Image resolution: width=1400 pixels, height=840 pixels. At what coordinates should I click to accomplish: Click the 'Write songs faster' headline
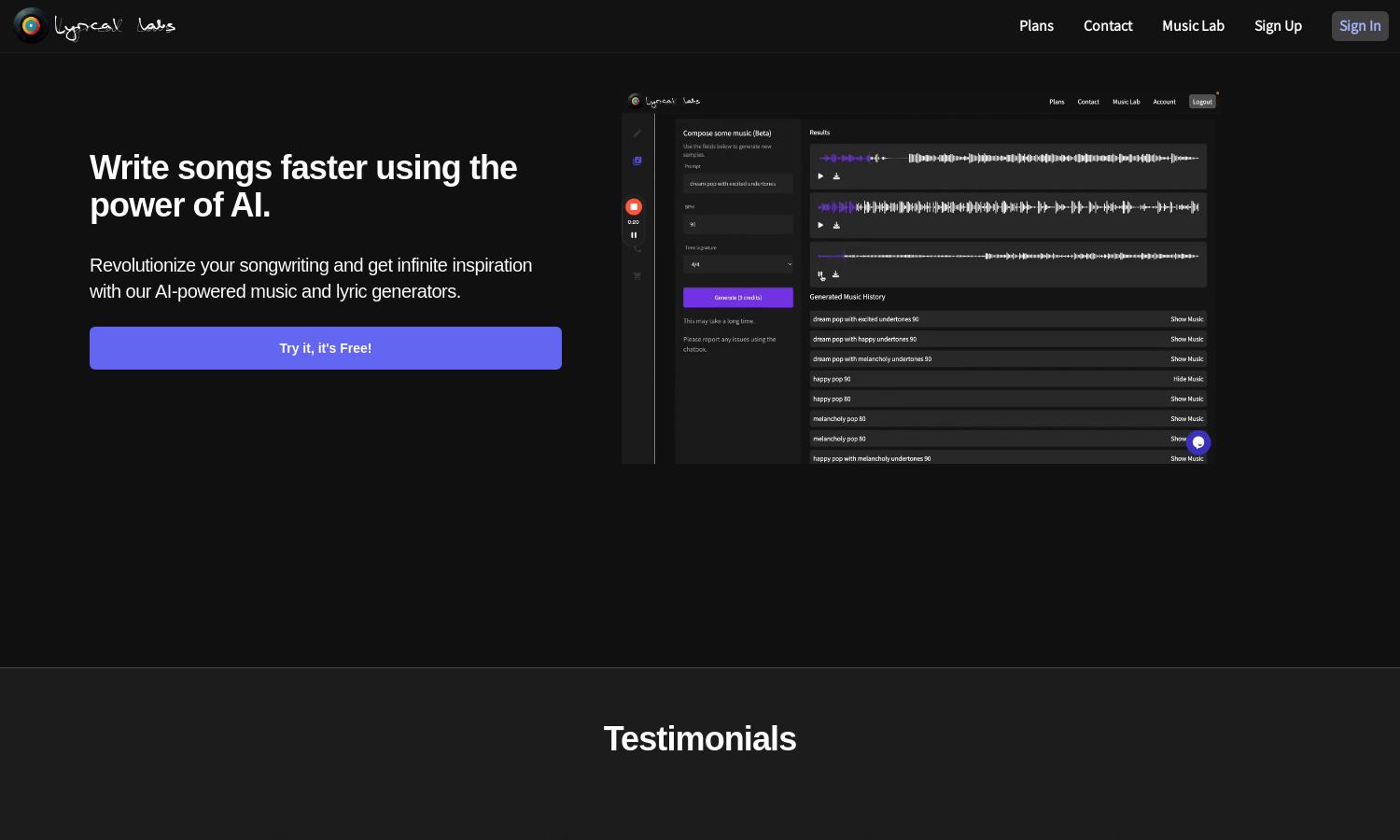click(x=303, y=187)
